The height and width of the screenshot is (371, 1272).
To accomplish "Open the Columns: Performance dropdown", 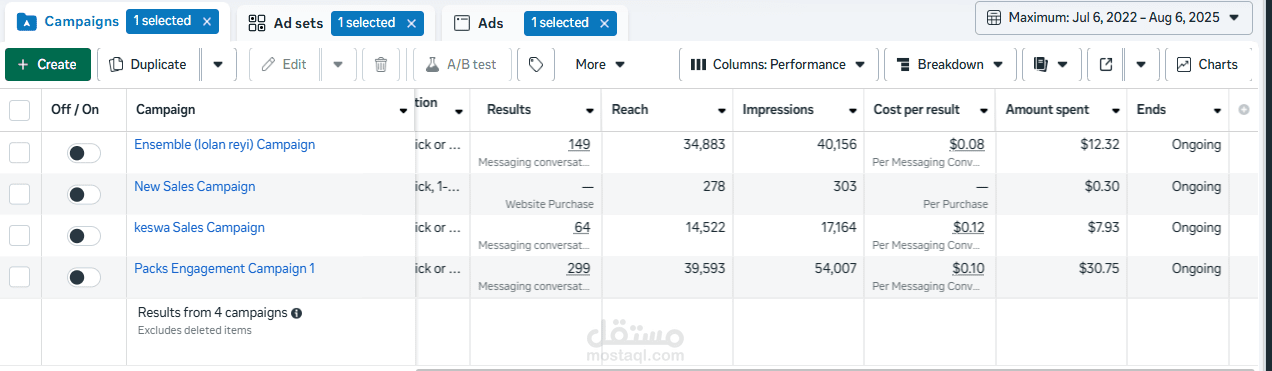I will point(778,64).
